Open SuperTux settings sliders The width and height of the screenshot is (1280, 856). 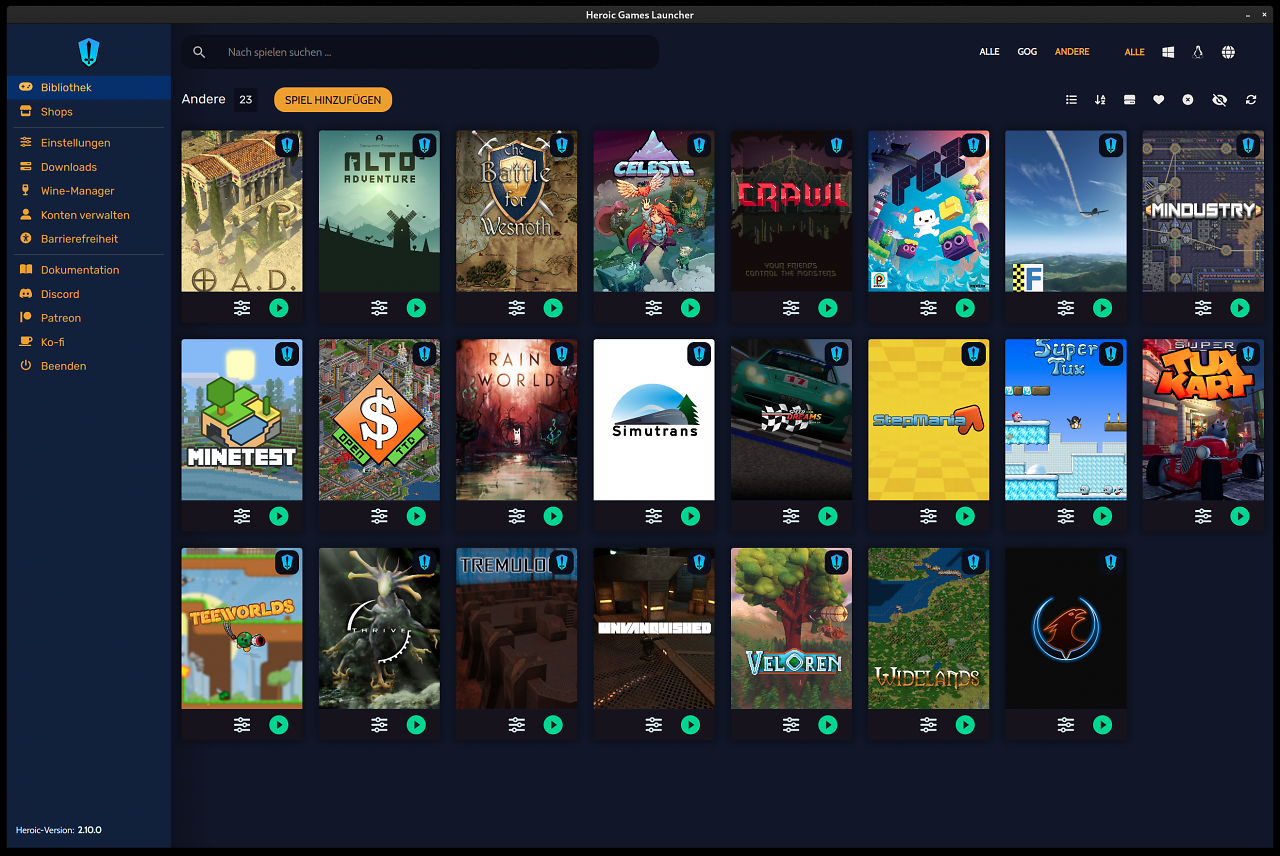coord(1066,516)
